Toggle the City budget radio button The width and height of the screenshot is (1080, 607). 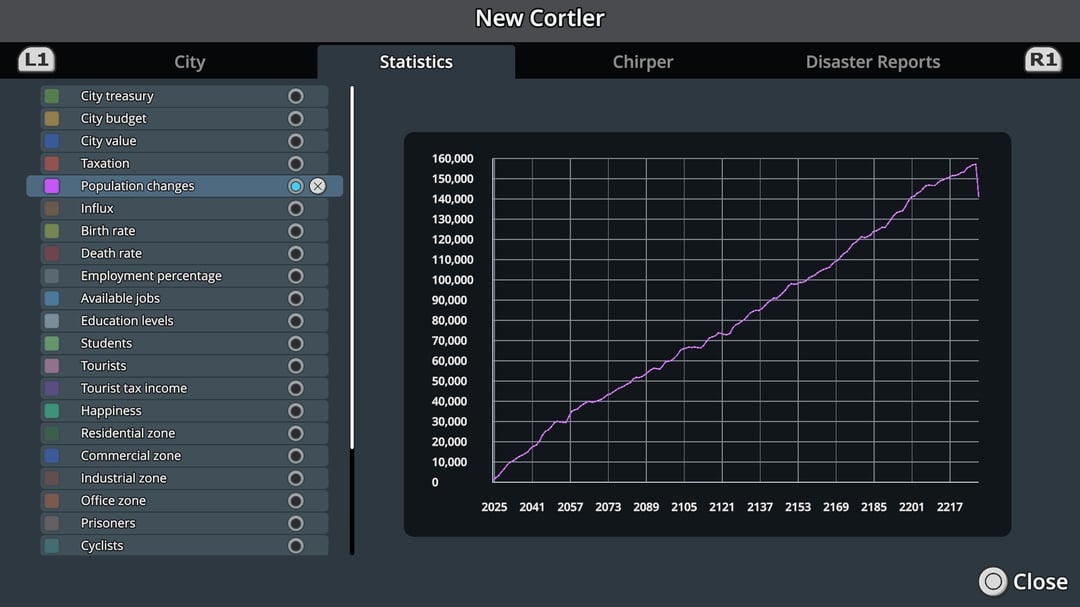[x=295, y=119]
